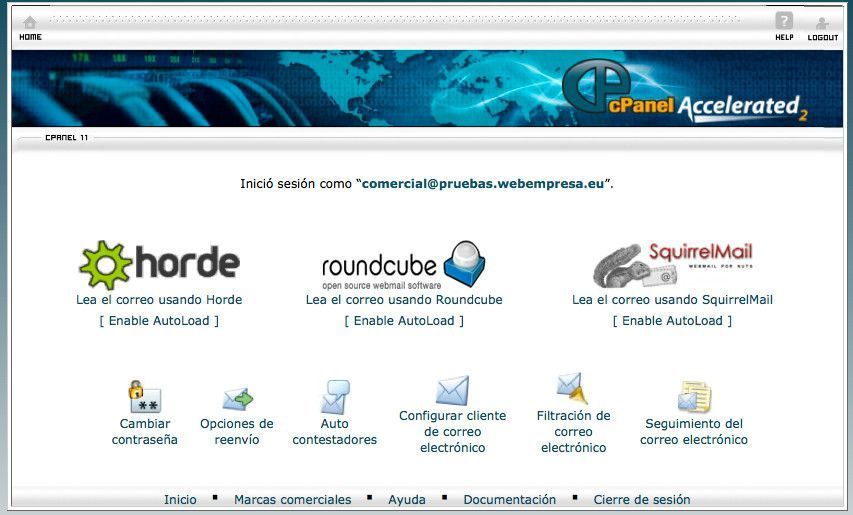Click 'Seguimiento del correo electrónico' text
The image size is (853, 515).
pos(694,432)
